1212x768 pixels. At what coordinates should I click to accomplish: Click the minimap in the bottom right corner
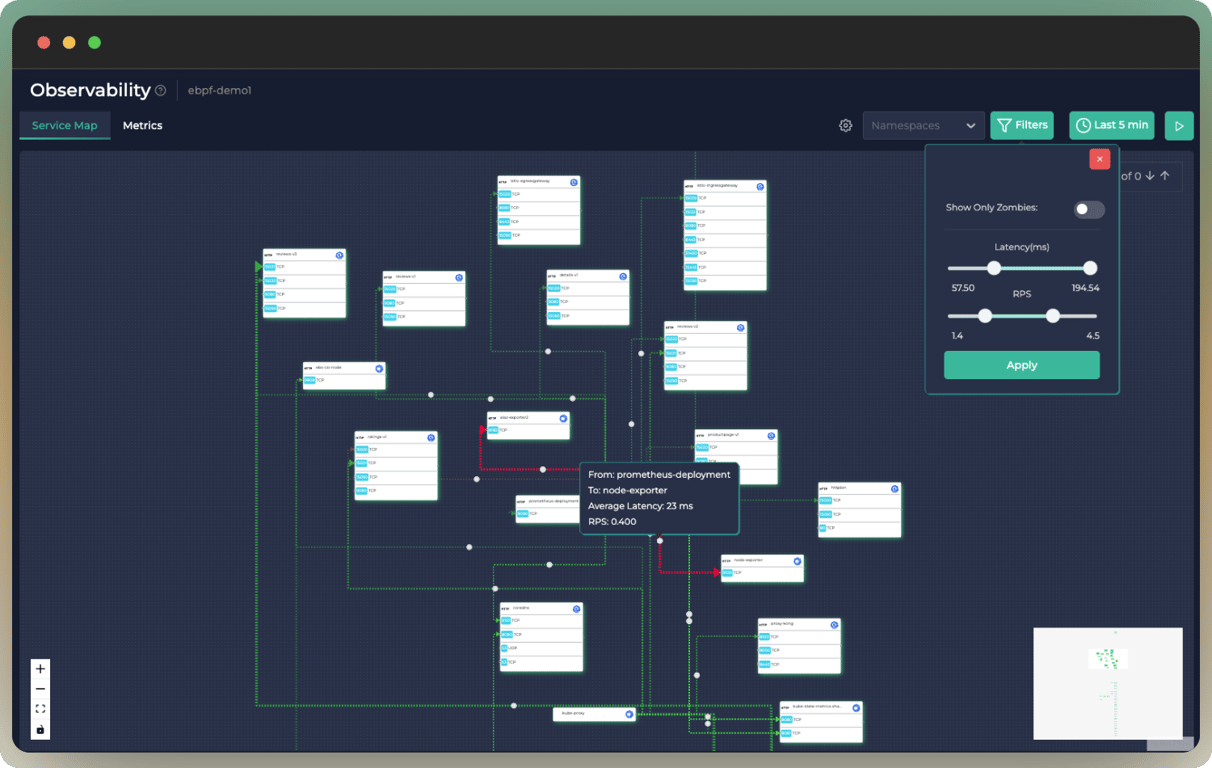point(1108,684)
